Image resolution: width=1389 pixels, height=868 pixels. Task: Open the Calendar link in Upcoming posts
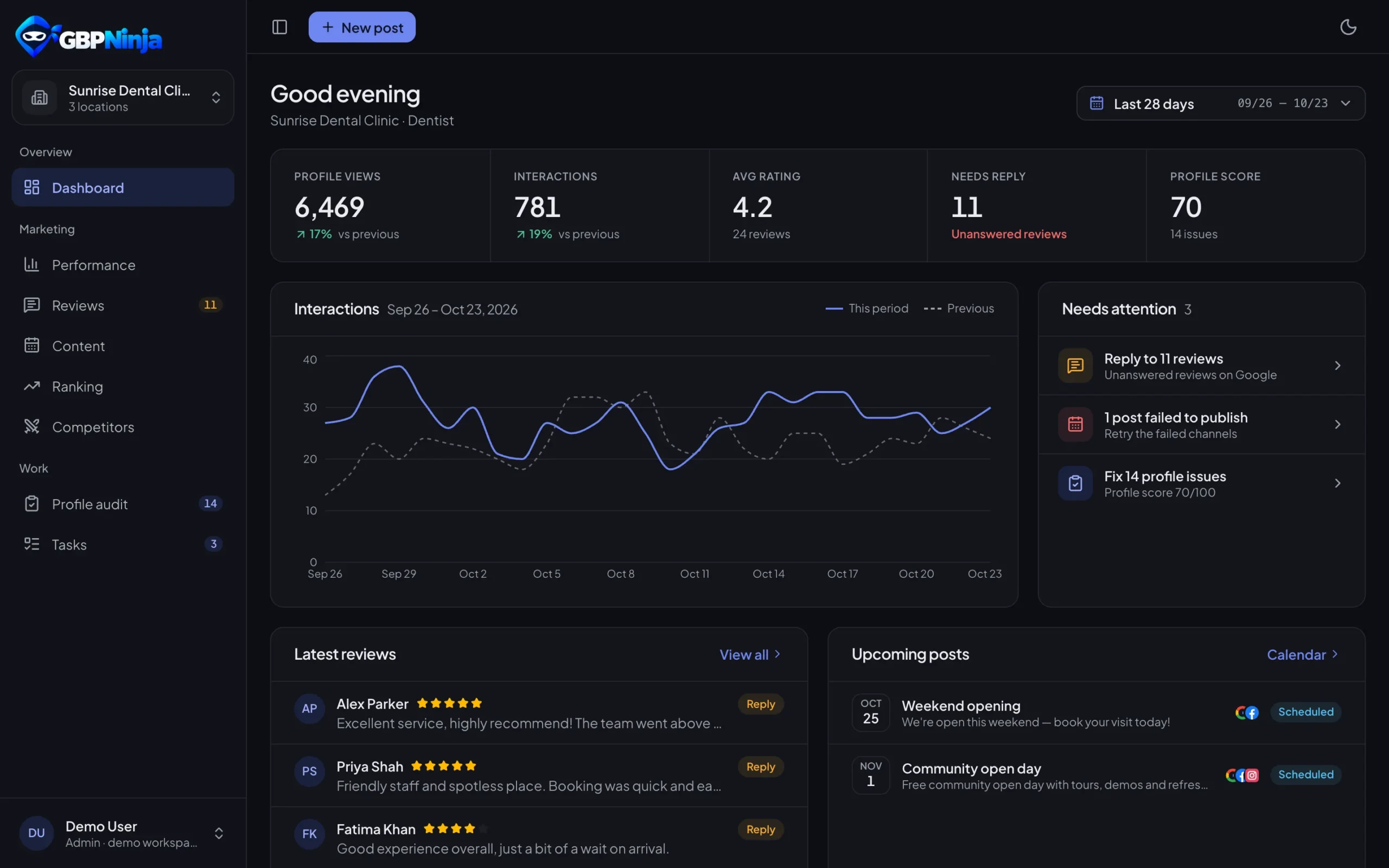[1302, 654]
